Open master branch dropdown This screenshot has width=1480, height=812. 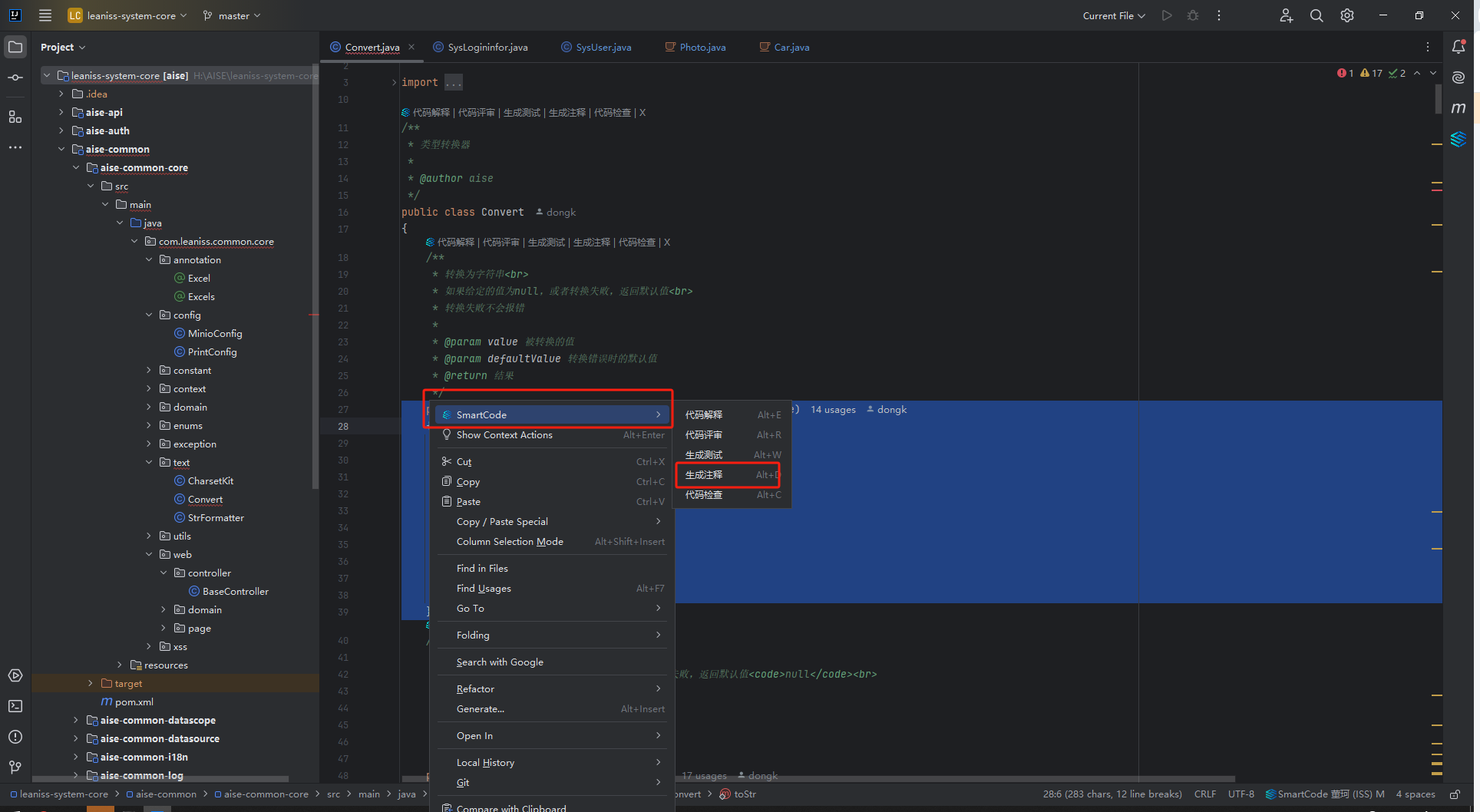coord(231,15)
